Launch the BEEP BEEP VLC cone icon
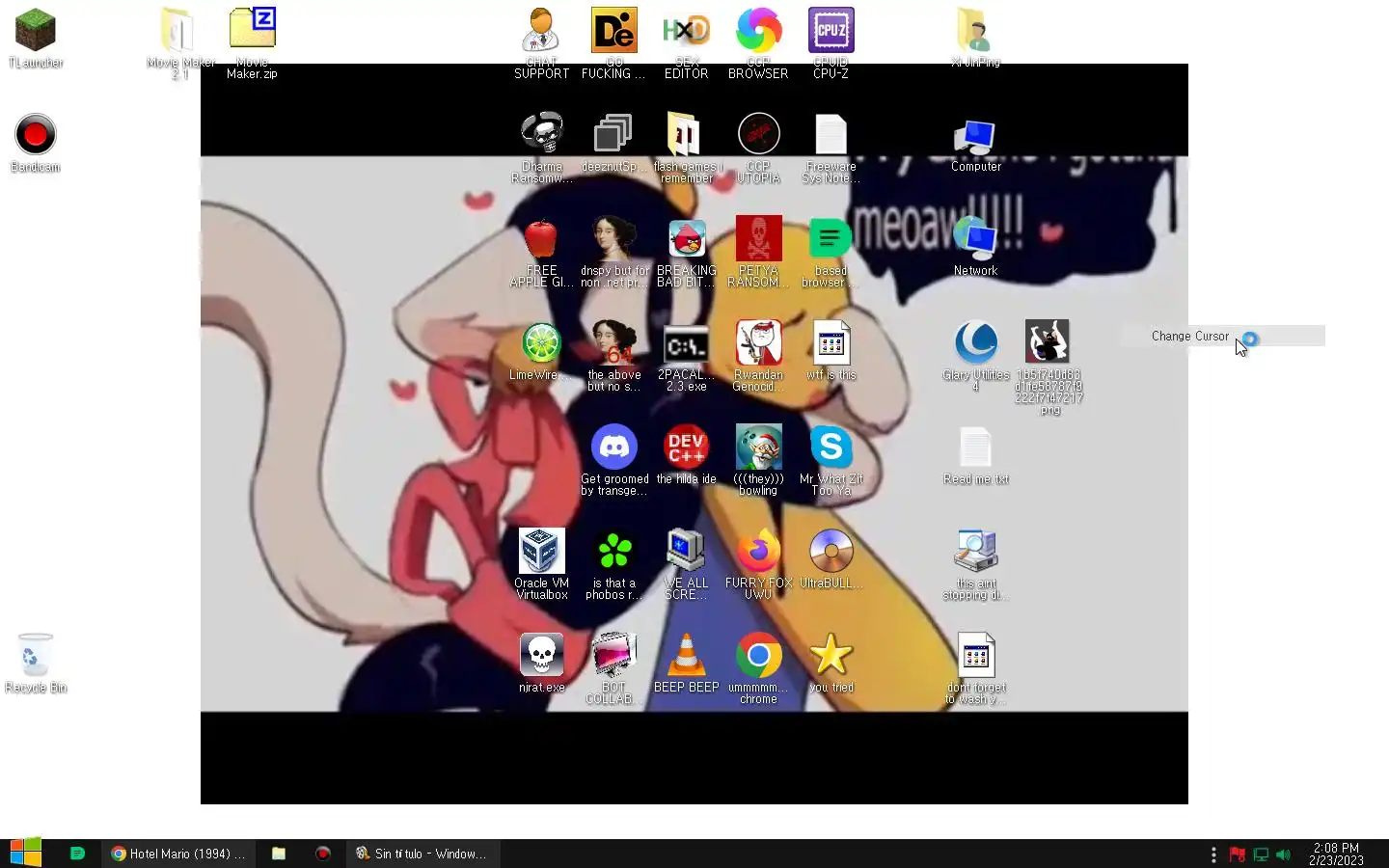Image resolution: width=1389 pixels, height=868 pixels. 686,656
